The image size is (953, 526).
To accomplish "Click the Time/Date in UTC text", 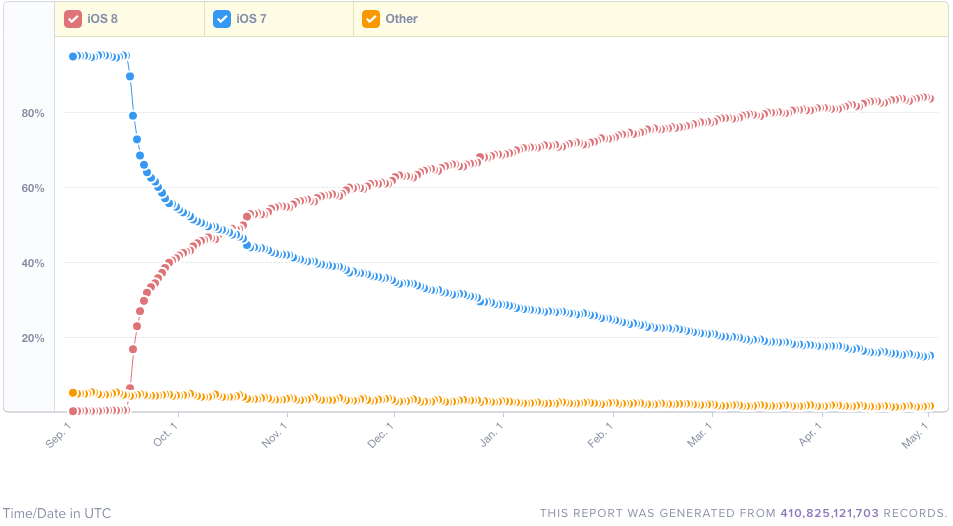I will [x=57, y=513].
